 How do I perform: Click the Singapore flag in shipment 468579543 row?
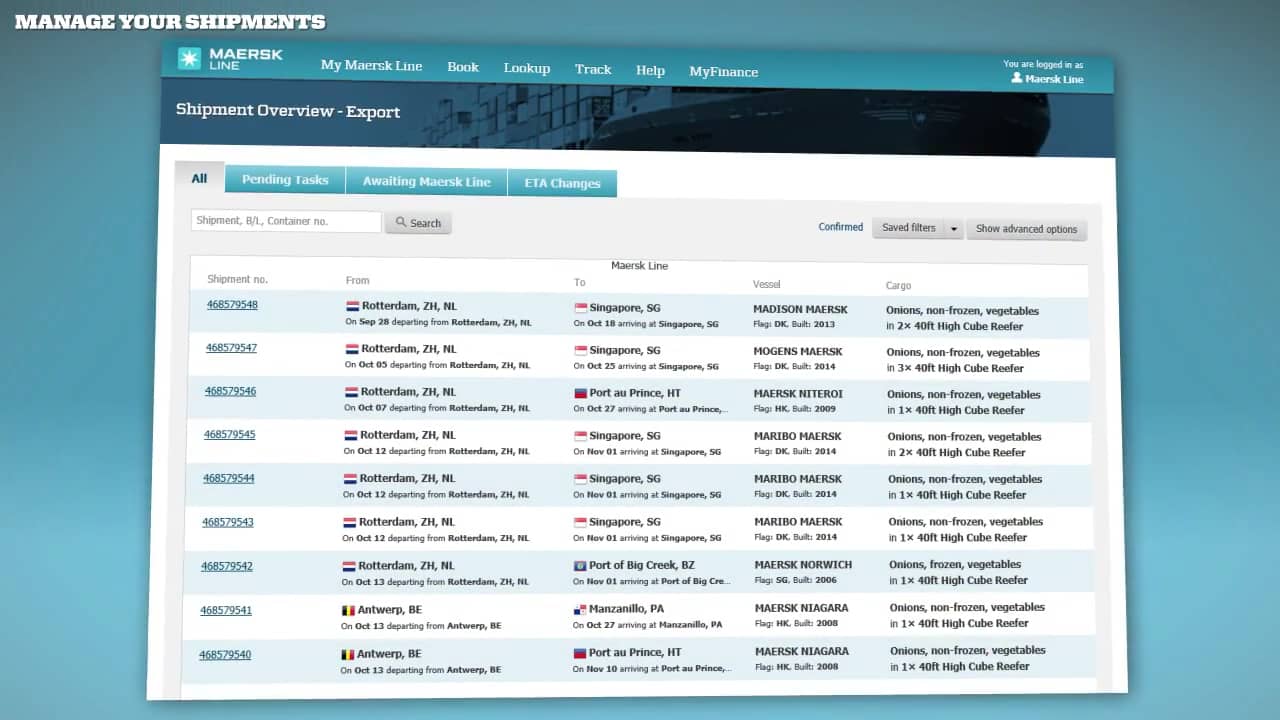(580, 522)
